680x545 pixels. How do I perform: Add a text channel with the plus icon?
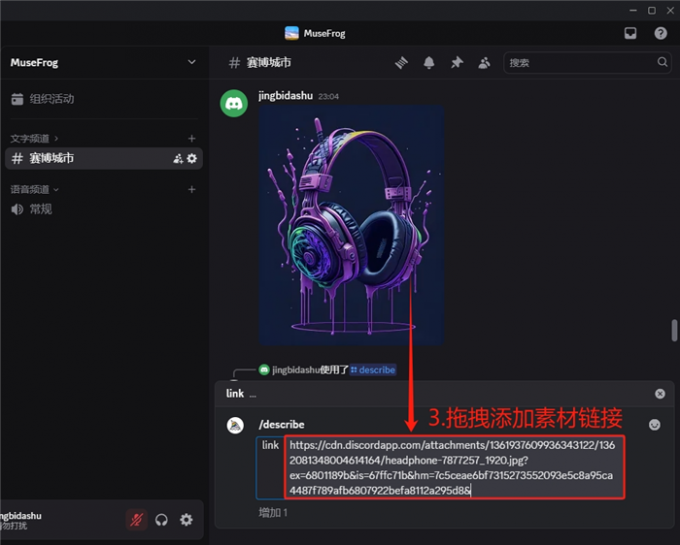(x=192, y=139)
